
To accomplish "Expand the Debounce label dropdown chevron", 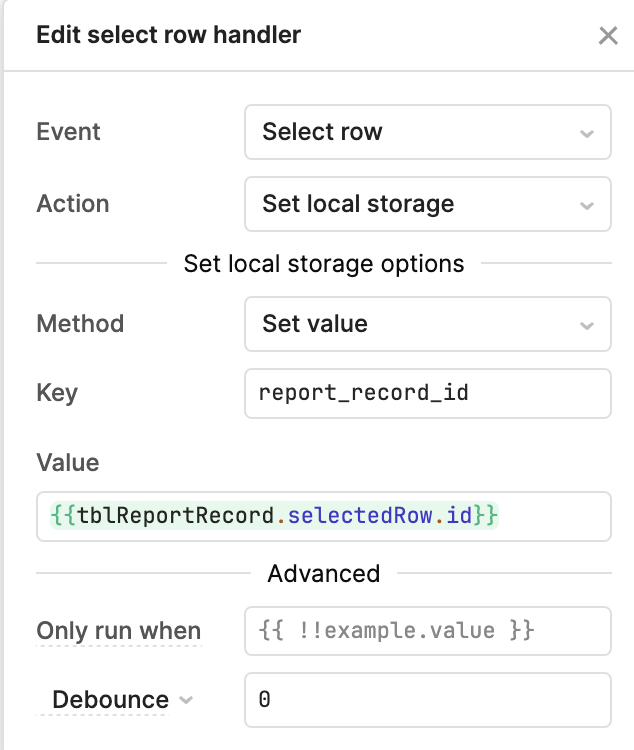I will pyautogui.click(x=186, y=700).
